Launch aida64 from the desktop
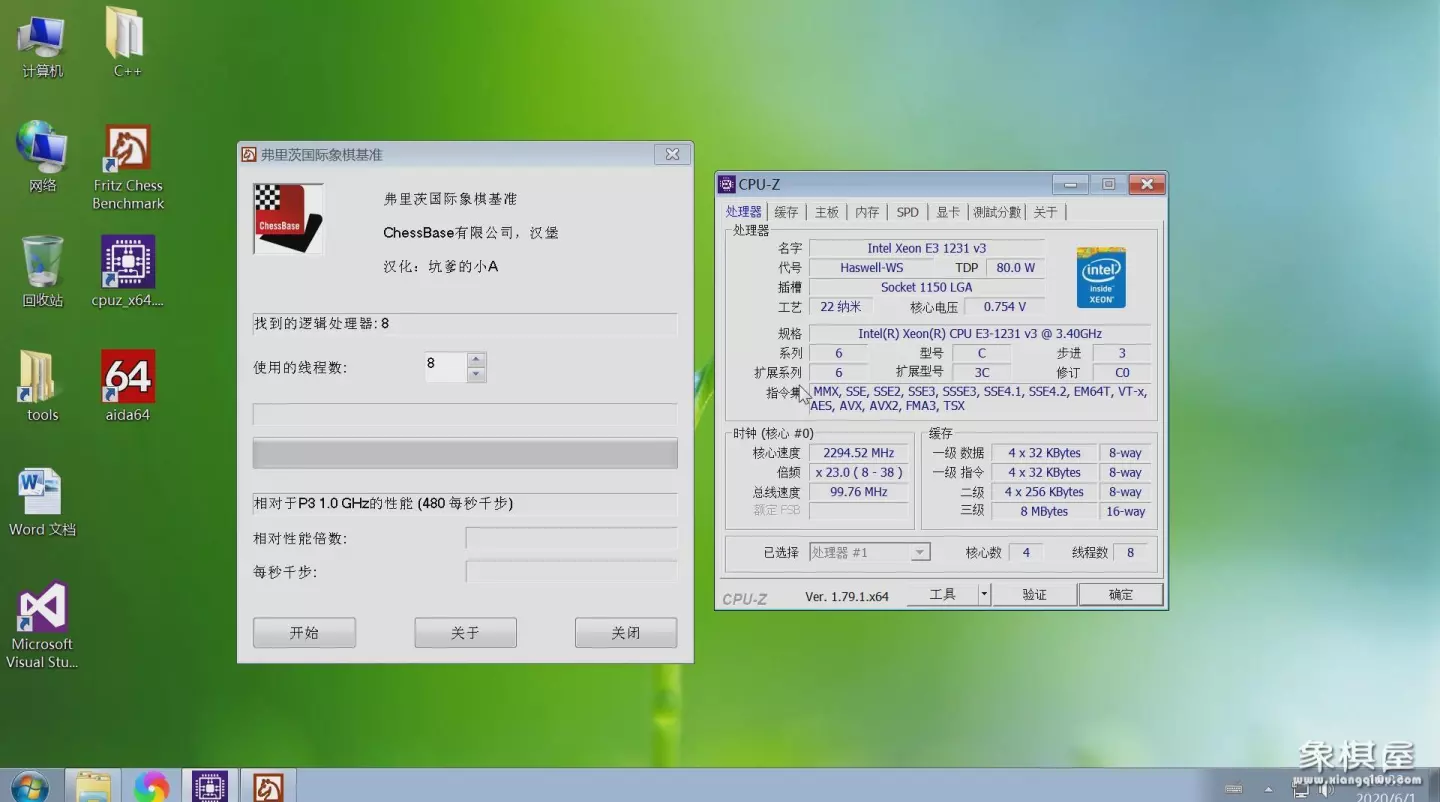1440x802 pixels. pyautogui.click(x=128, y=377)
